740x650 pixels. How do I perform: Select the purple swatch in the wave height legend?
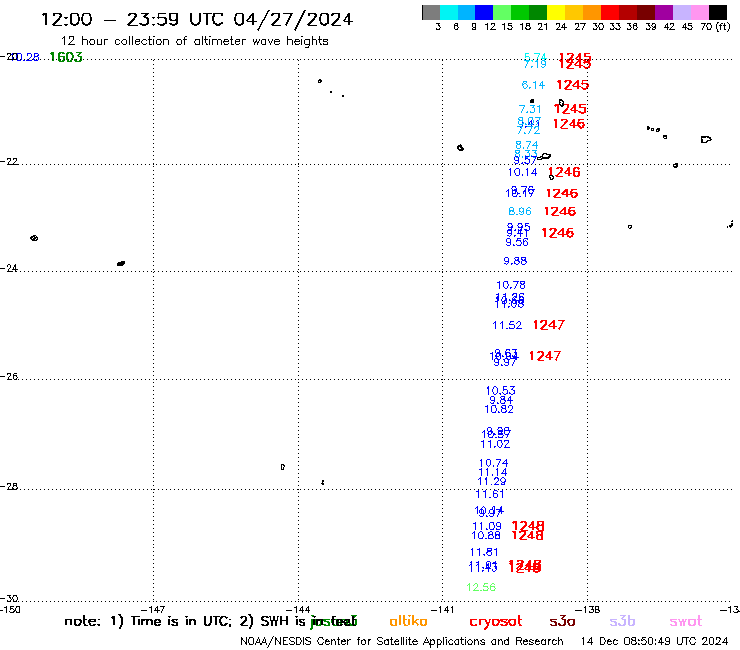(664, 12)
